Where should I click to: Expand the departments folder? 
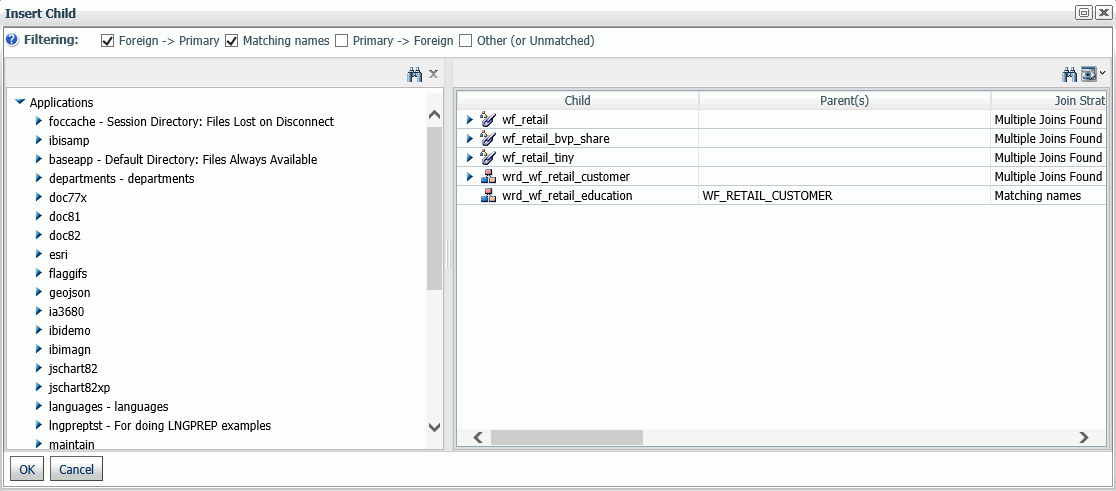tap(39, 179)
